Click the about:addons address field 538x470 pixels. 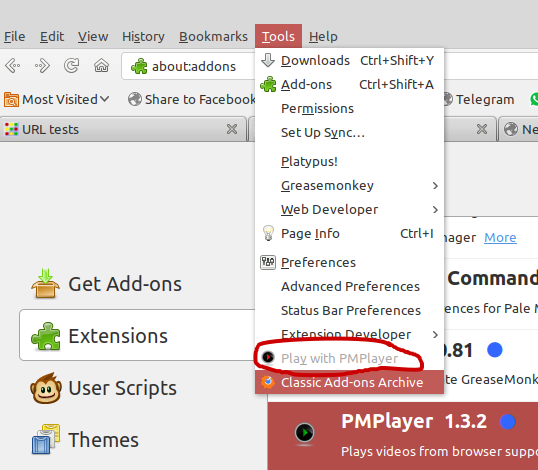[x=188, y=66]
